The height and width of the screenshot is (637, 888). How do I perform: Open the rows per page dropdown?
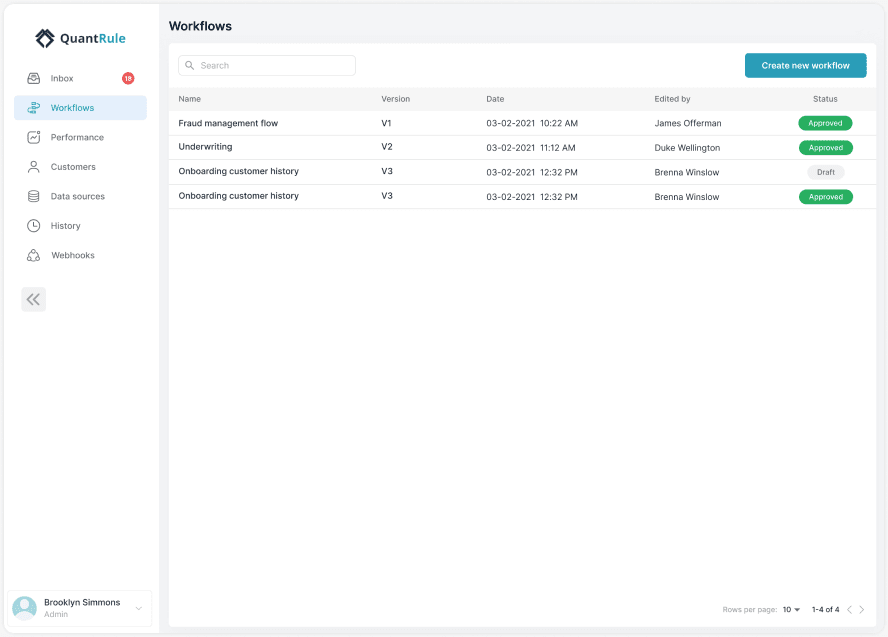click(x=791, y=609)
